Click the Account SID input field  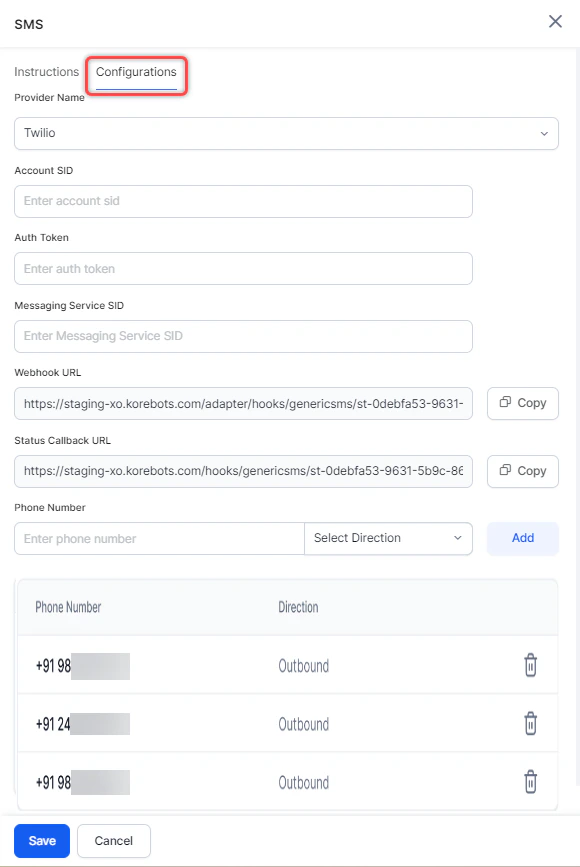(243, 201)
